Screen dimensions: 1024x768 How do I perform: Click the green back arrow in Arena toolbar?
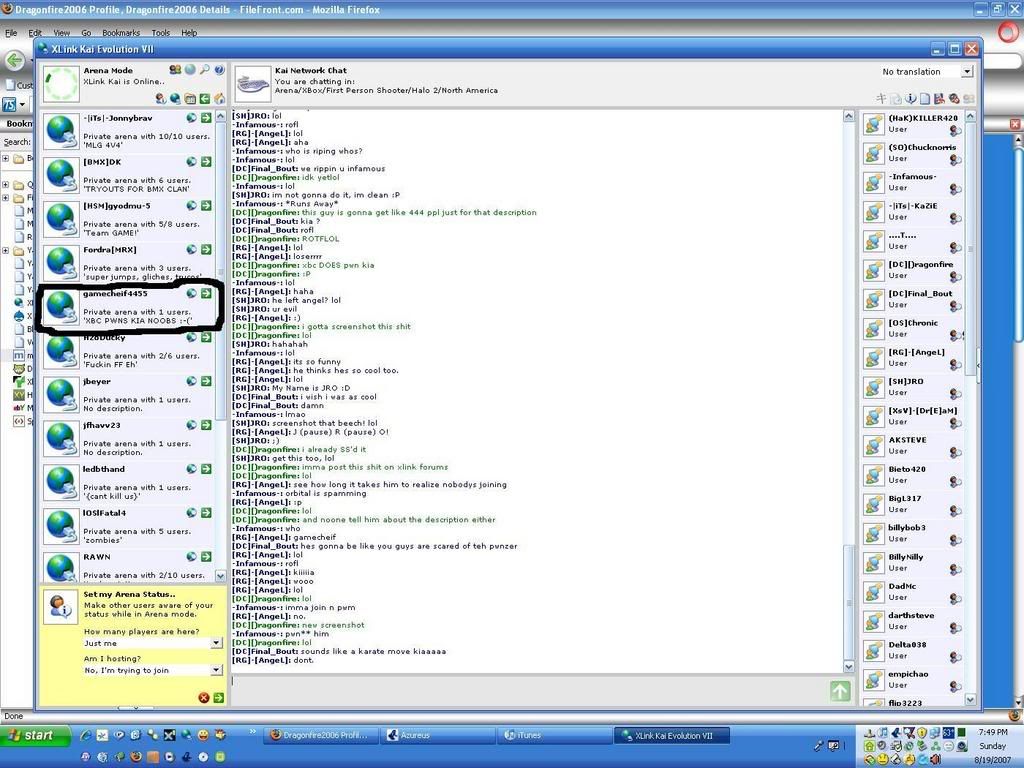click(x=205, y=99)
